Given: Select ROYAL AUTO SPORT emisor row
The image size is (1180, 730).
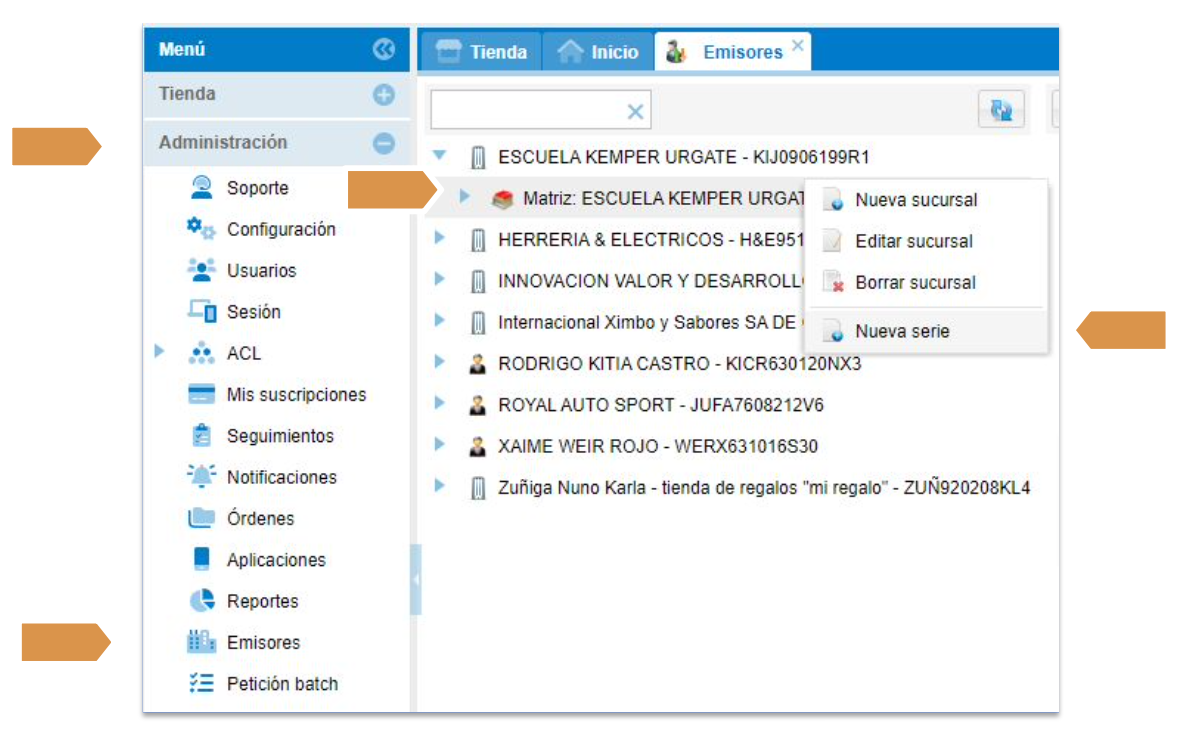Looking at the screenshot, I should (660, 405).
